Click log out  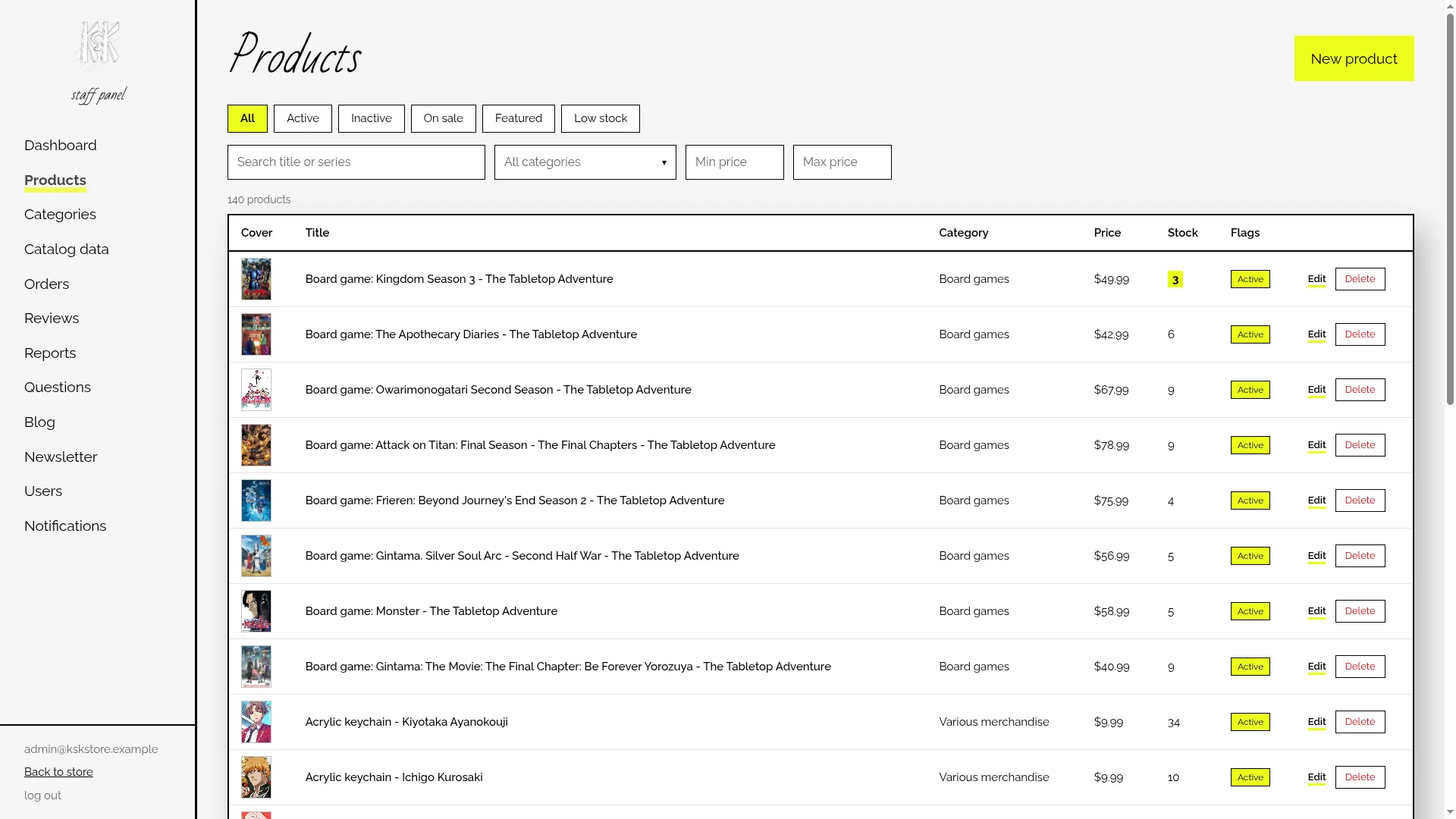pyautogui.click(x=42, y=795)
